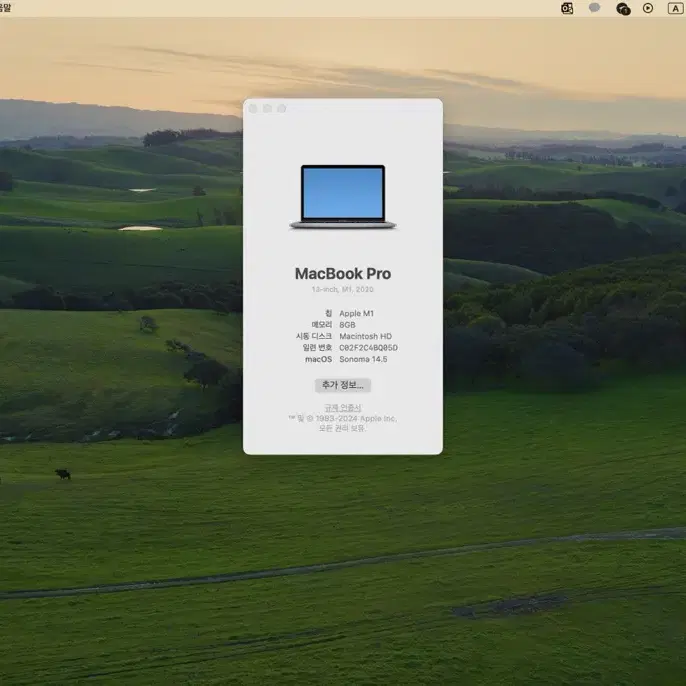This screenshot has width=686, height=686.
Task: Click the 'Sonoma 14.5' version text
Action: tap(363, 359)
